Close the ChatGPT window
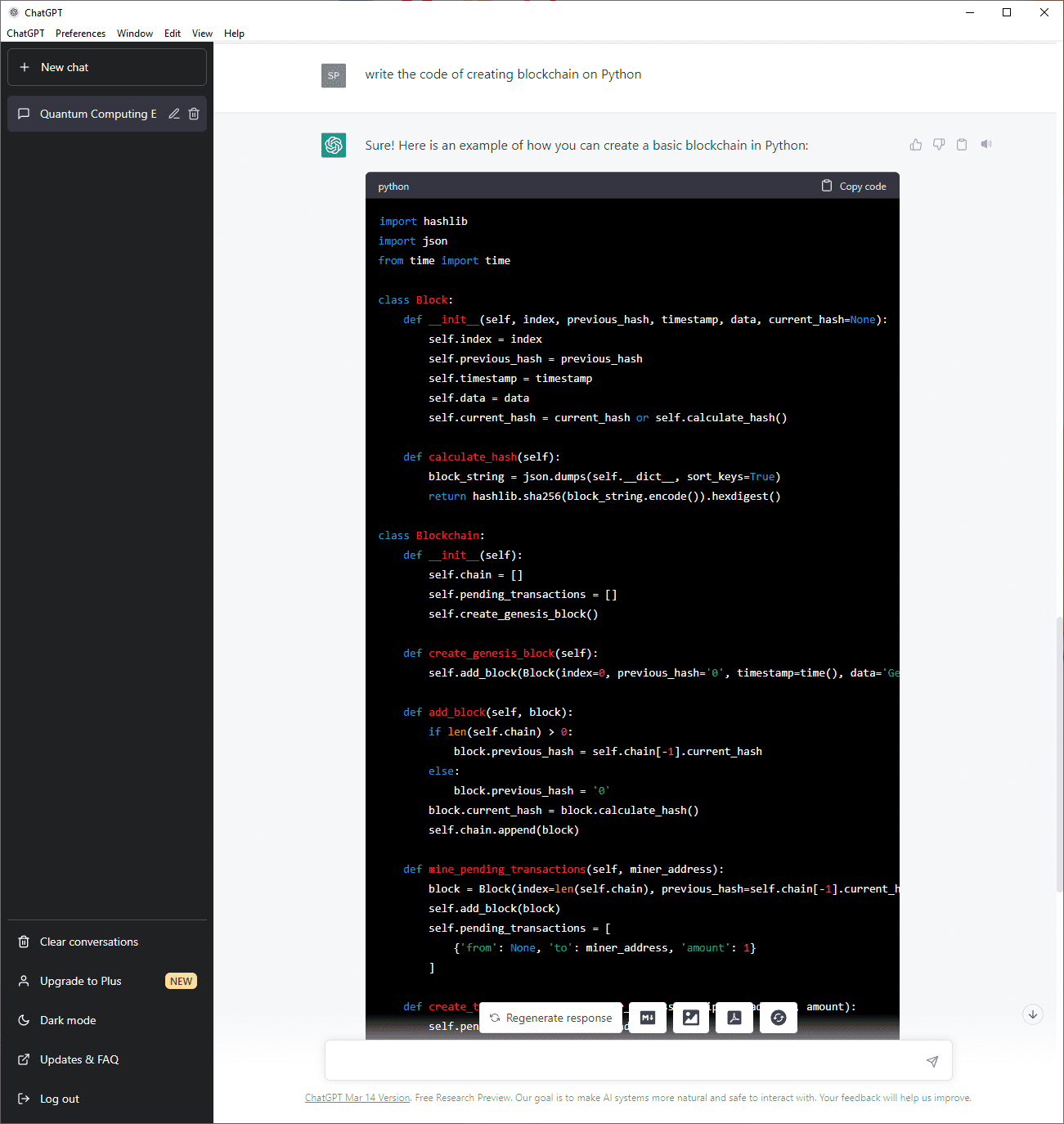Image resolution: width=1064 pixels, height=1124 pixels. 1044,12
